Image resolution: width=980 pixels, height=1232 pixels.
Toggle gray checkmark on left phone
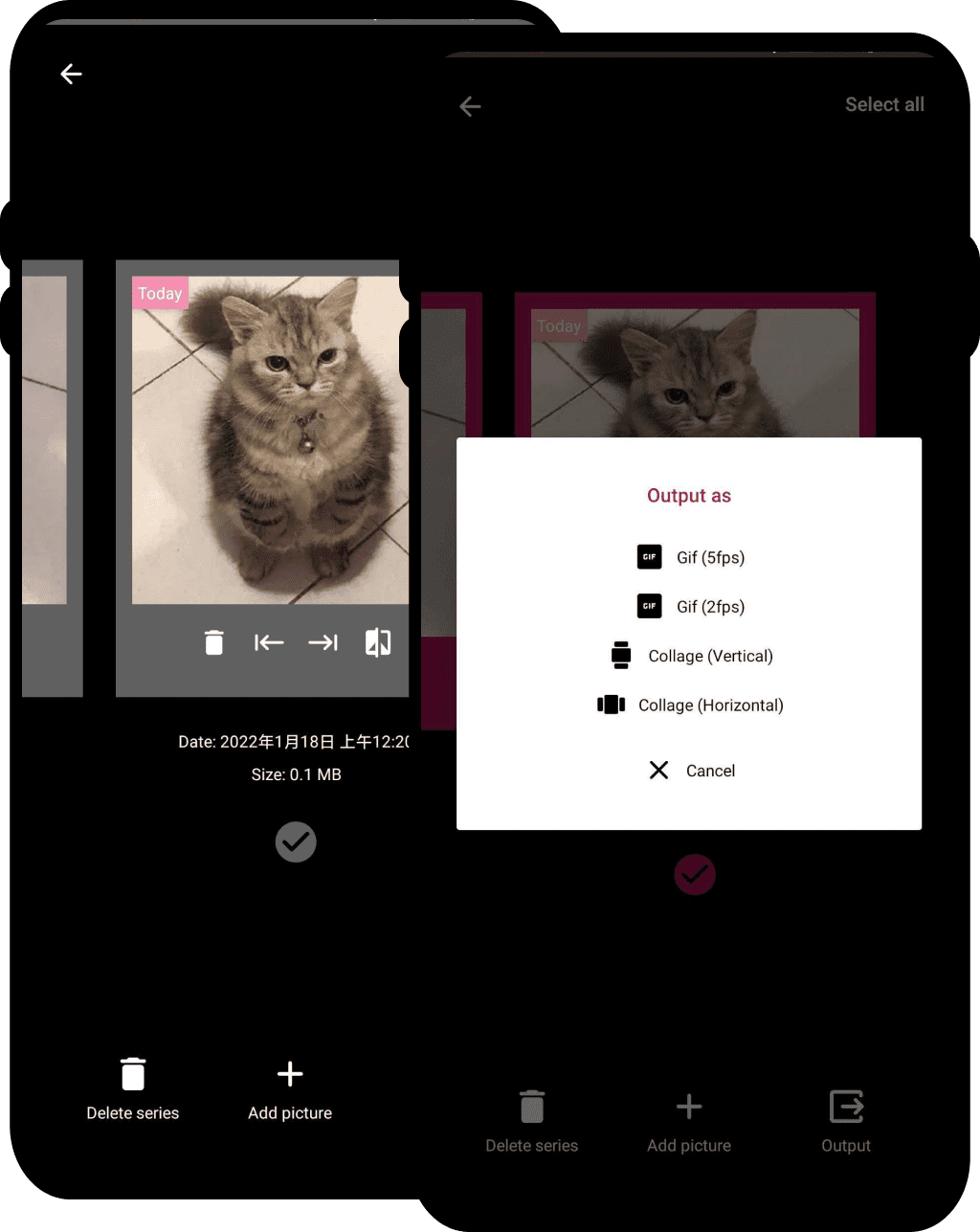click(296, 841)
